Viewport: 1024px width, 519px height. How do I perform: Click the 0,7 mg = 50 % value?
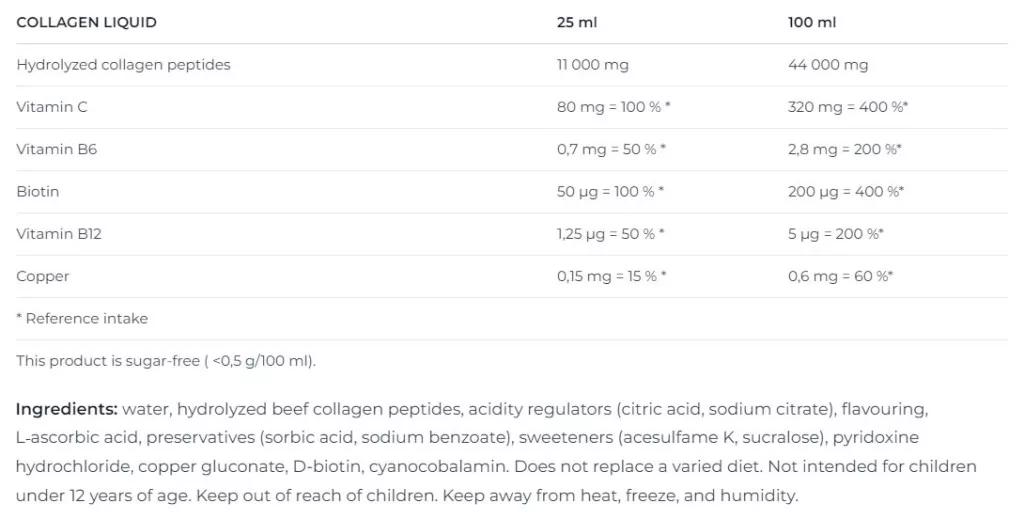(x=611, y=149)
